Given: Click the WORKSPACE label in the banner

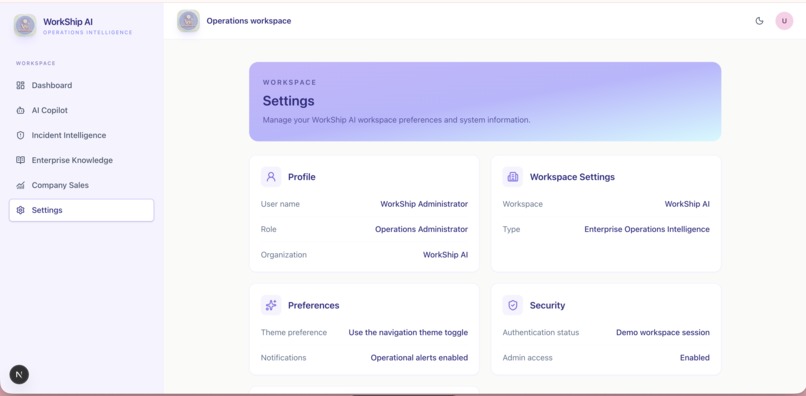Looking at the screenshot, I should (289, 82).
